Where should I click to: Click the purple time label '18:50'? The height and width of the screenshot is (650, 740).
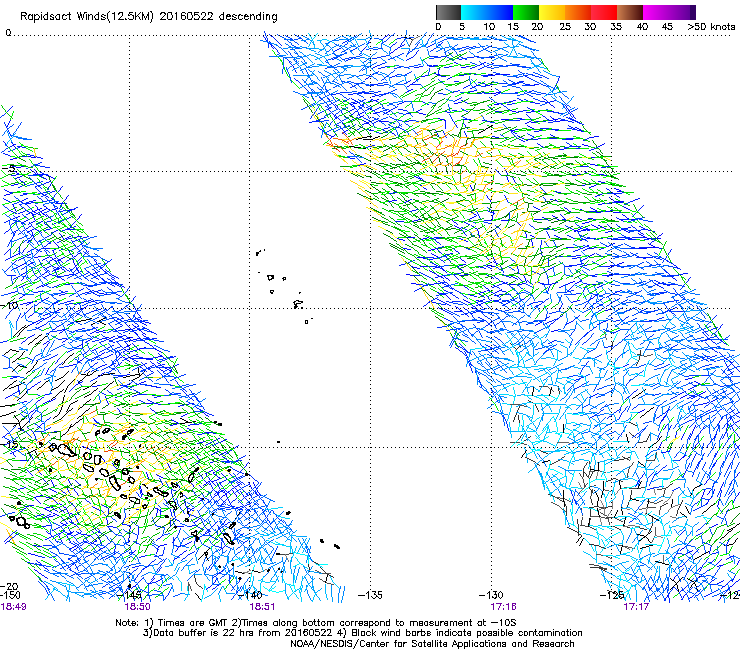point(137,606)
